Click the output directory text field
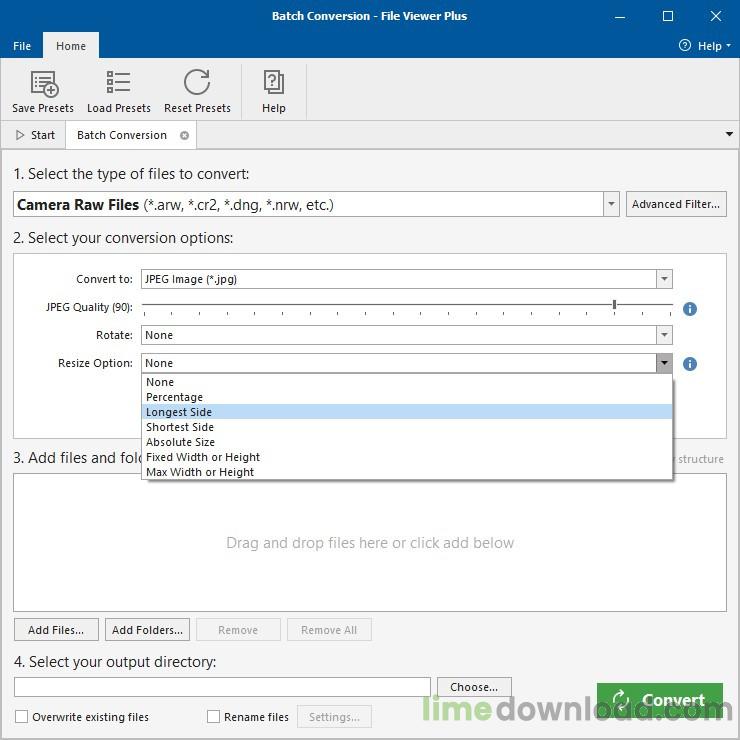 222,687
